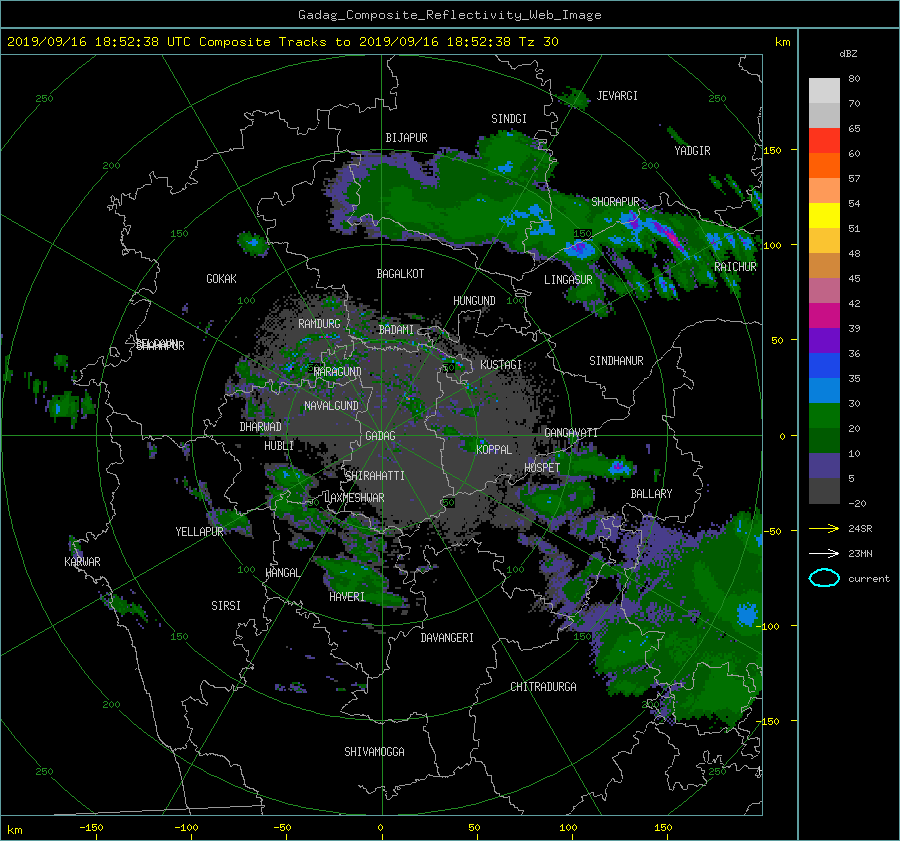Click the HUBLI city label

278,446
